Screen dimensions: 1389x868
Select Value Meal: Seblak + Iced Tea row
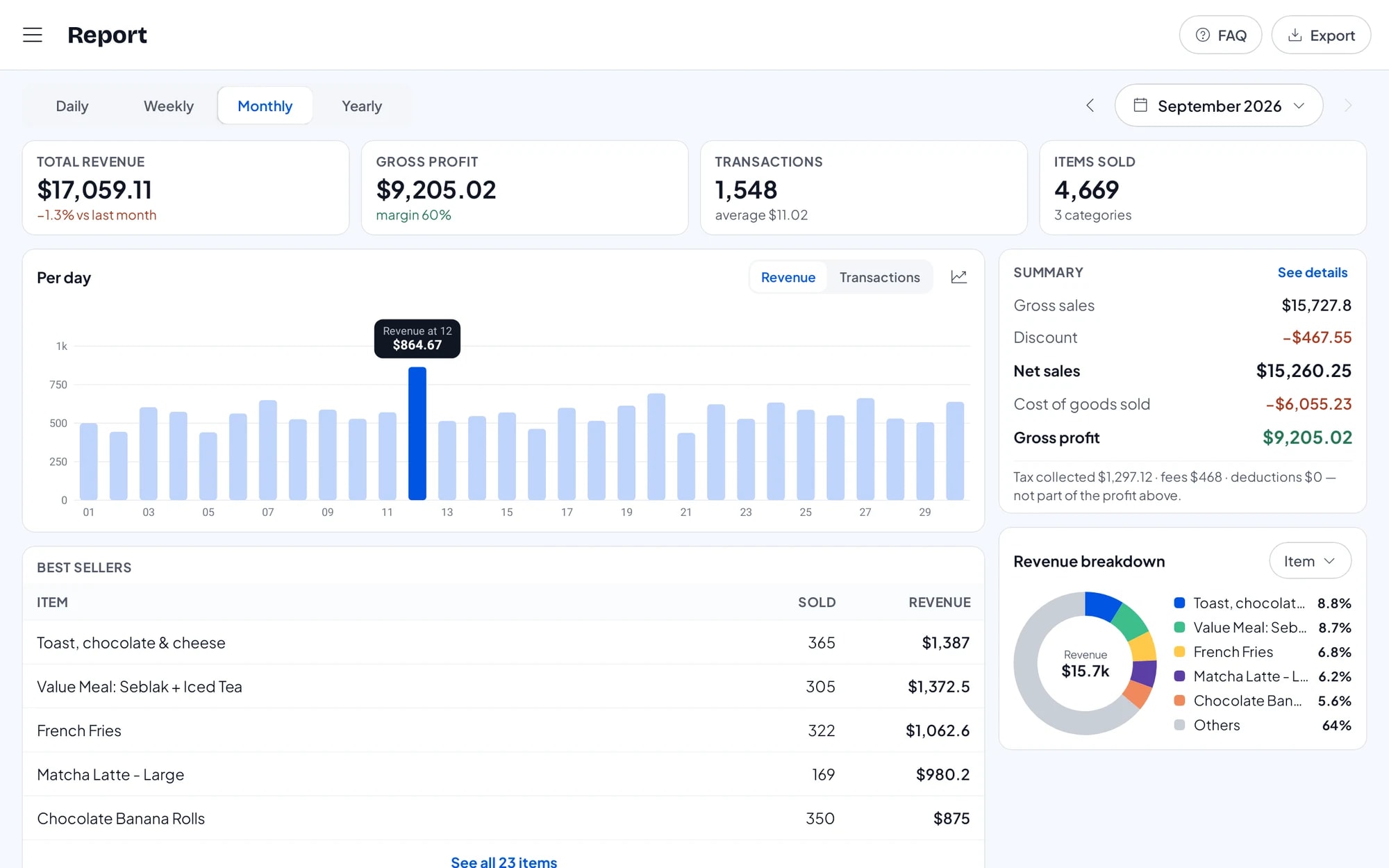click(x=504, y=687)
